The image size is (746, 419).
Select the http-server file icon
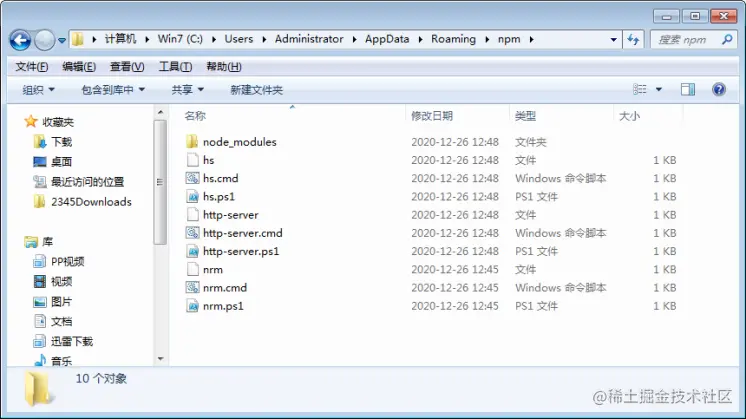(192, 214)
